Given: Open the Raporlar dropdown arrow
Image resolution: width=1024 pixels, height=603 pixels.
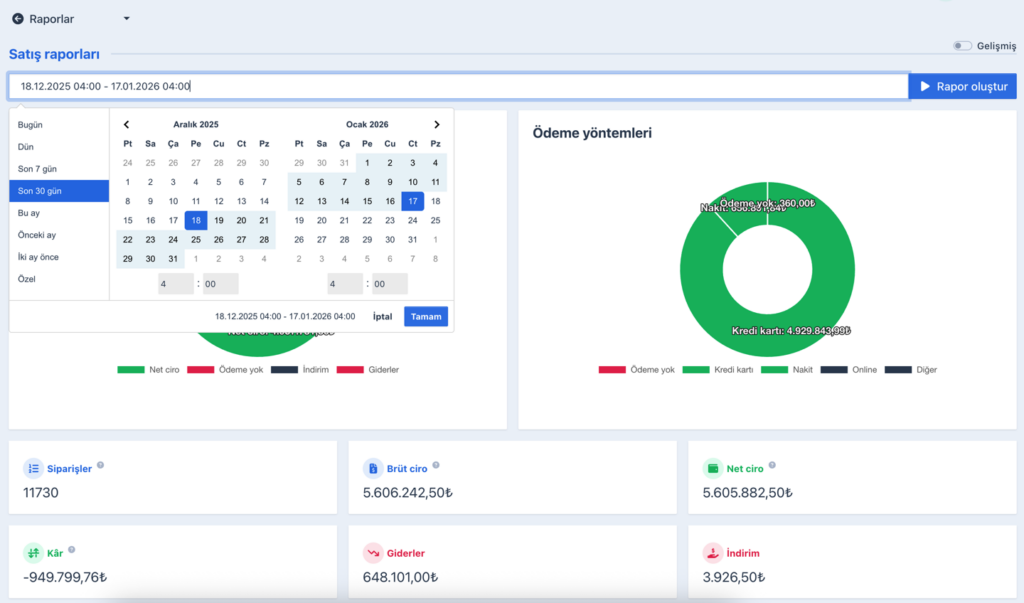Looking at the screenshot, I should pos(126,19).
